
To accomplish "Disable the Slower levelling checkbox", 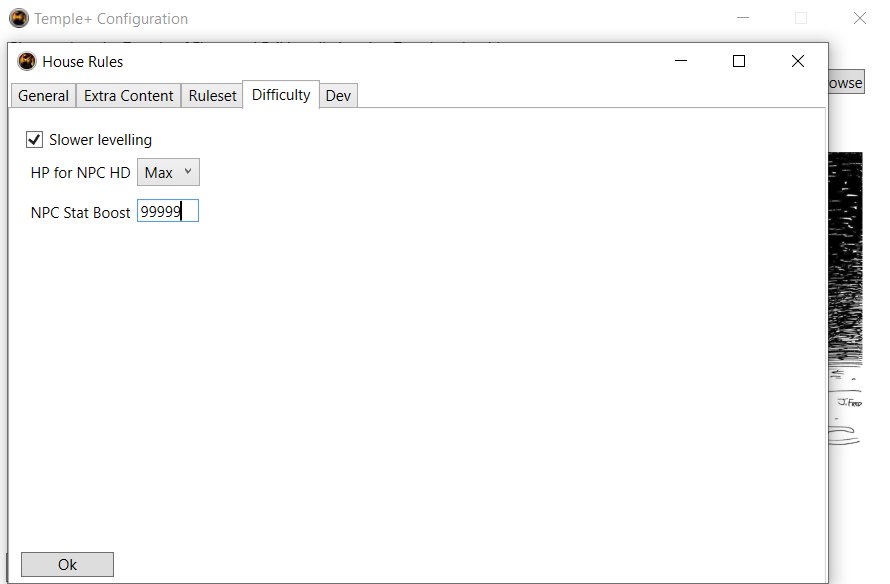I will click(x=35, y=140).
